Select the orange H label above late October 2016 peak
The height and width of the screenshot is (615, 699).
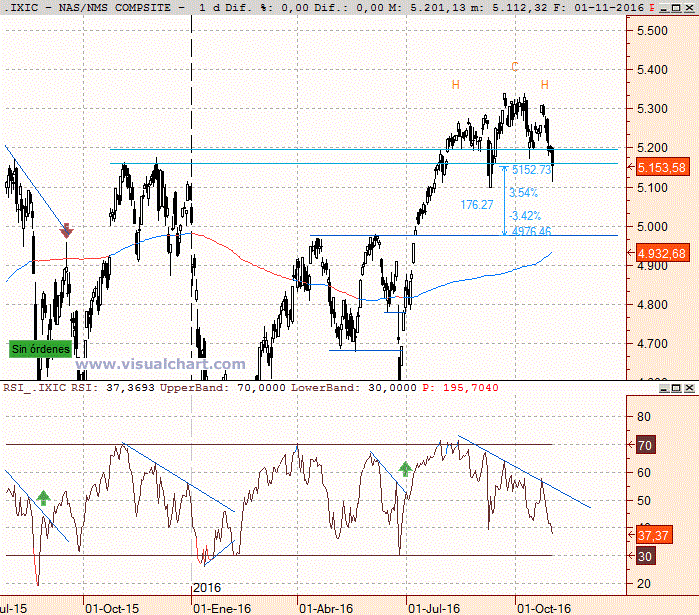point(545,85)
